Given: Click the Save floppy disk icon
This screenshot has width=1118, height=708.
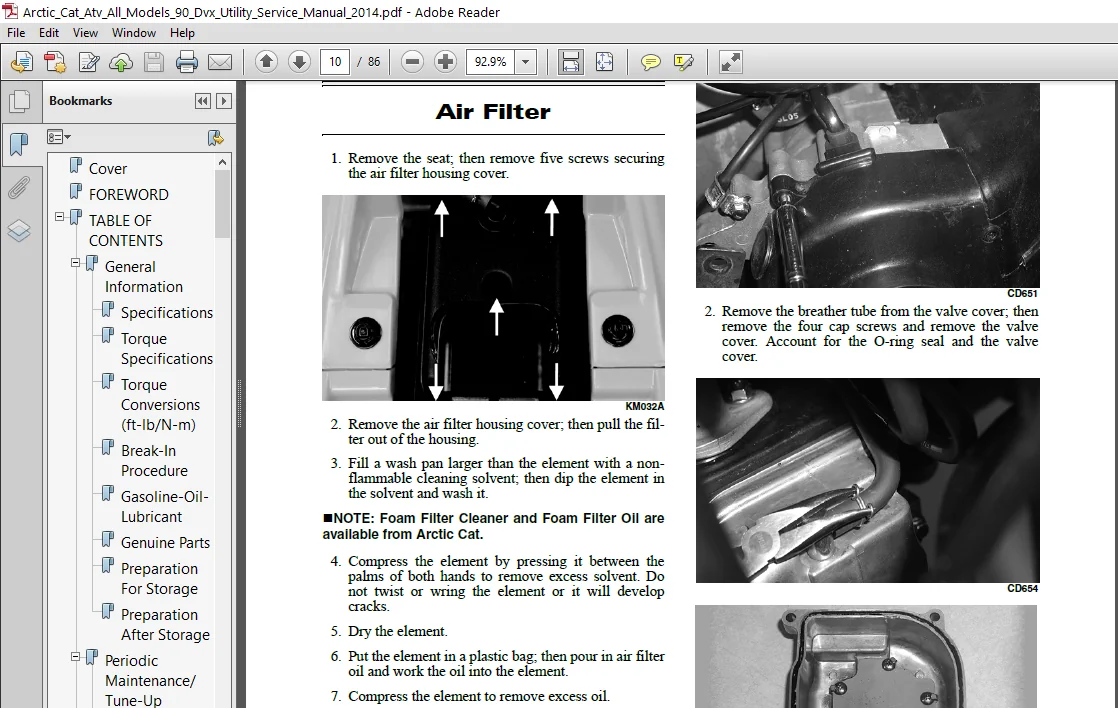Looking at the screenshot, I should click(154, 62).
